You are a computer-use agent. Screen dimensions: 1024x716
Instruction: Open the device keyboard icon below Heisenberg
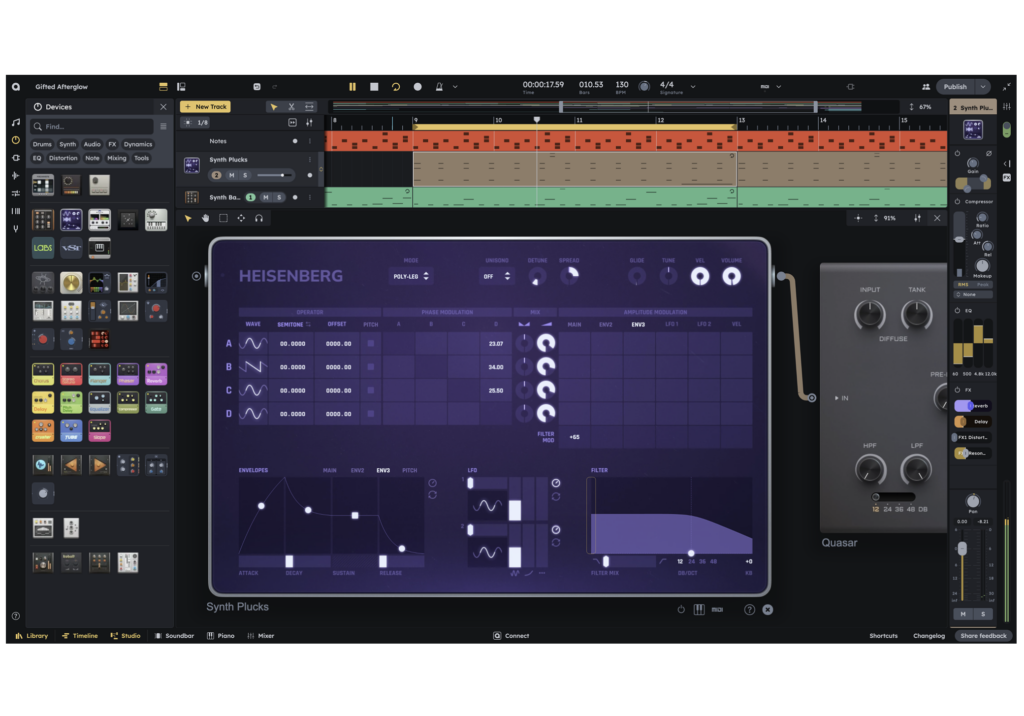(699, 610)
